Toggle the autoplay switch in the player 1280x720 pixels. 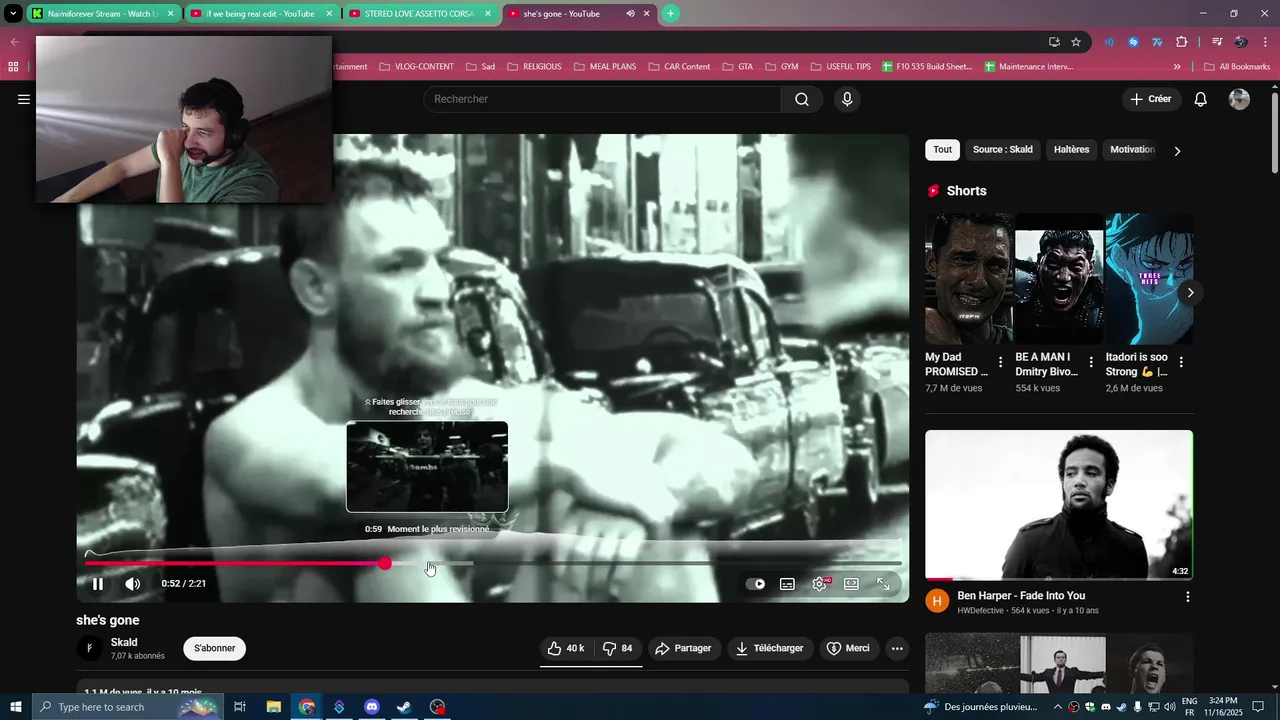tap(756, 584)
